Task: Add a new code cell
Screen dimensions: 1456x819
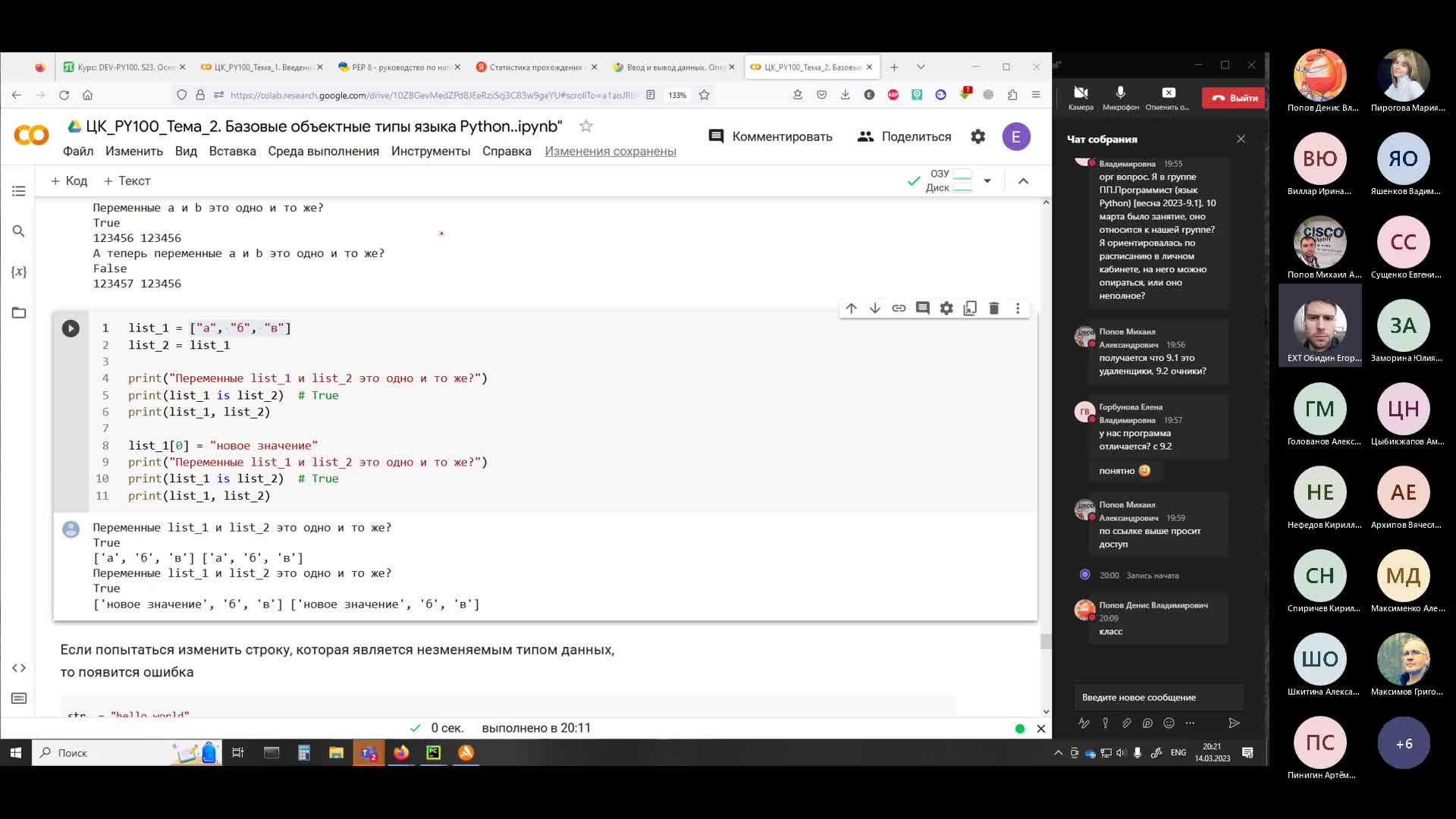Action: (x=69, y=180)
